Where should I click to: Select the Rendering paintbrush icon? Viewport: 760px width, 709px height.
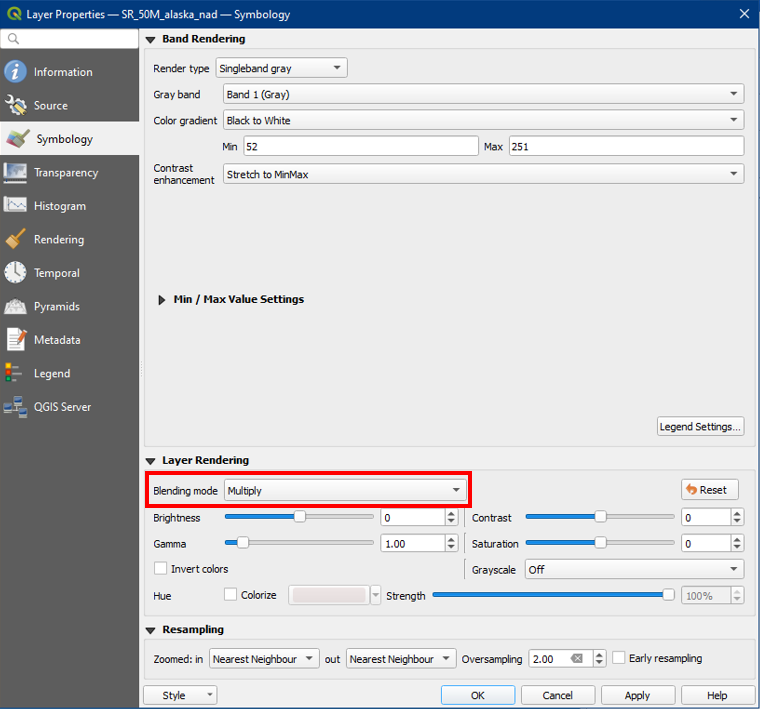[x=16, y=239]
